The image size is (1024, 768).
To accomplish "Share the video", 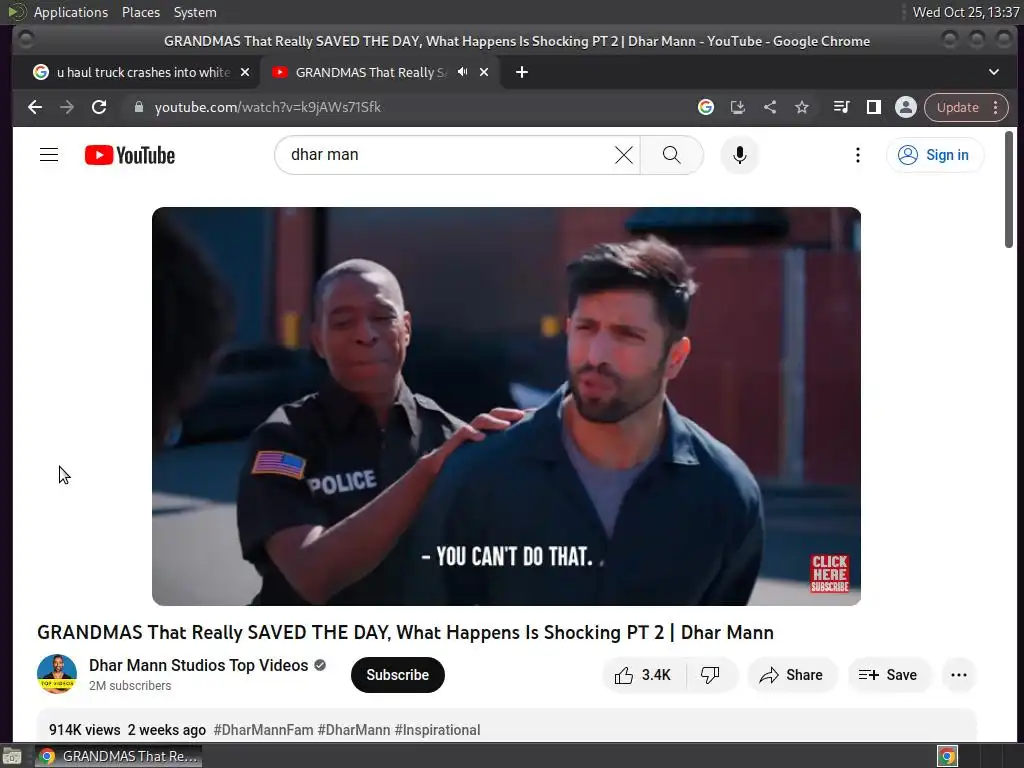I will pos(791,675).
